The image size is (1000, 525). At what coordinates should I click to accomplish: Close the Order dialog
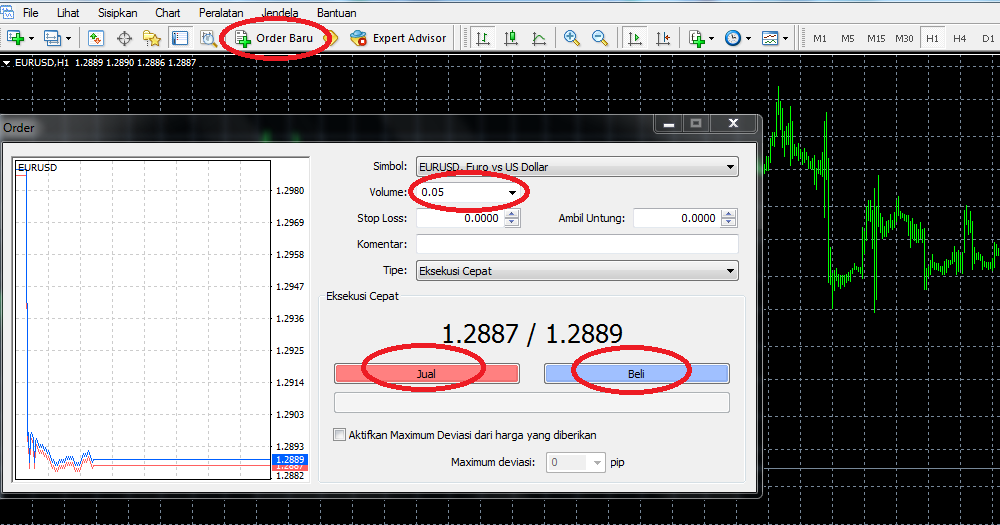tap(733, 124)
